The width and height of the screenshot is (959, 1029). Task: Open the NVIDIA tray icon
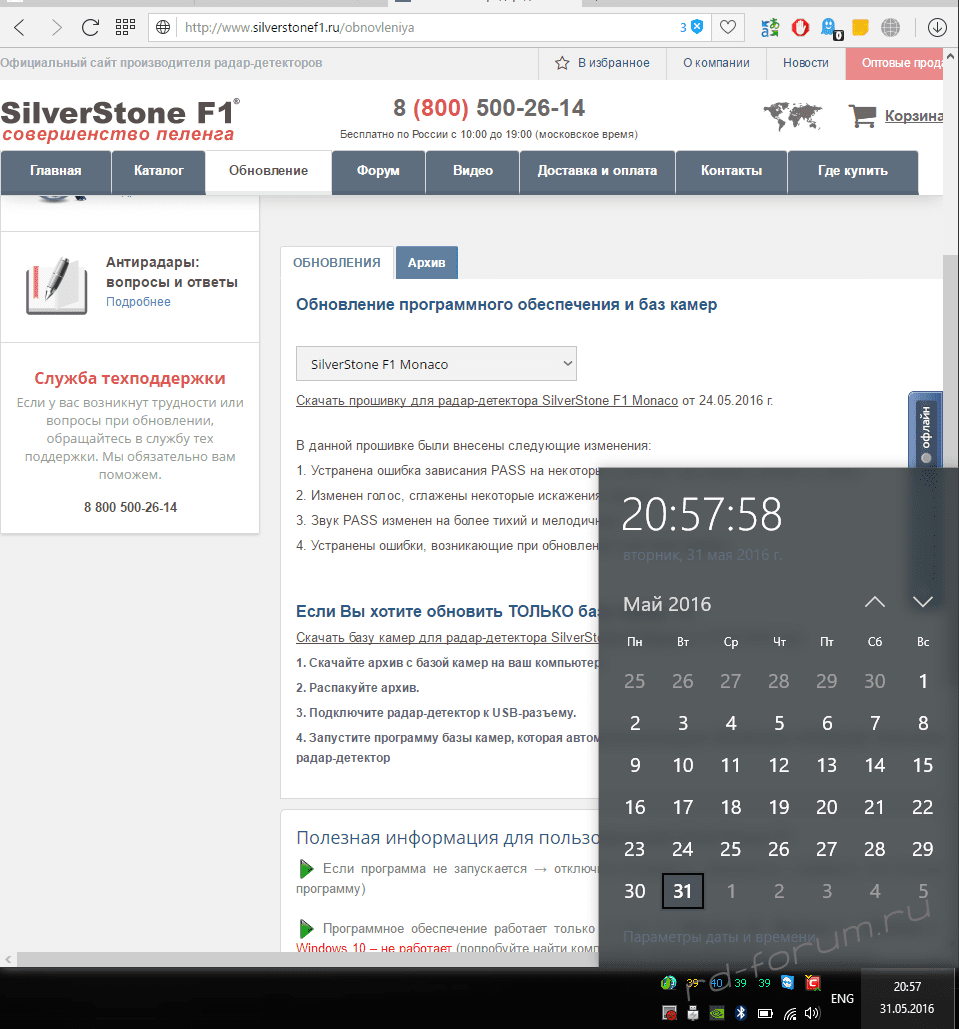coord(717,1013)
